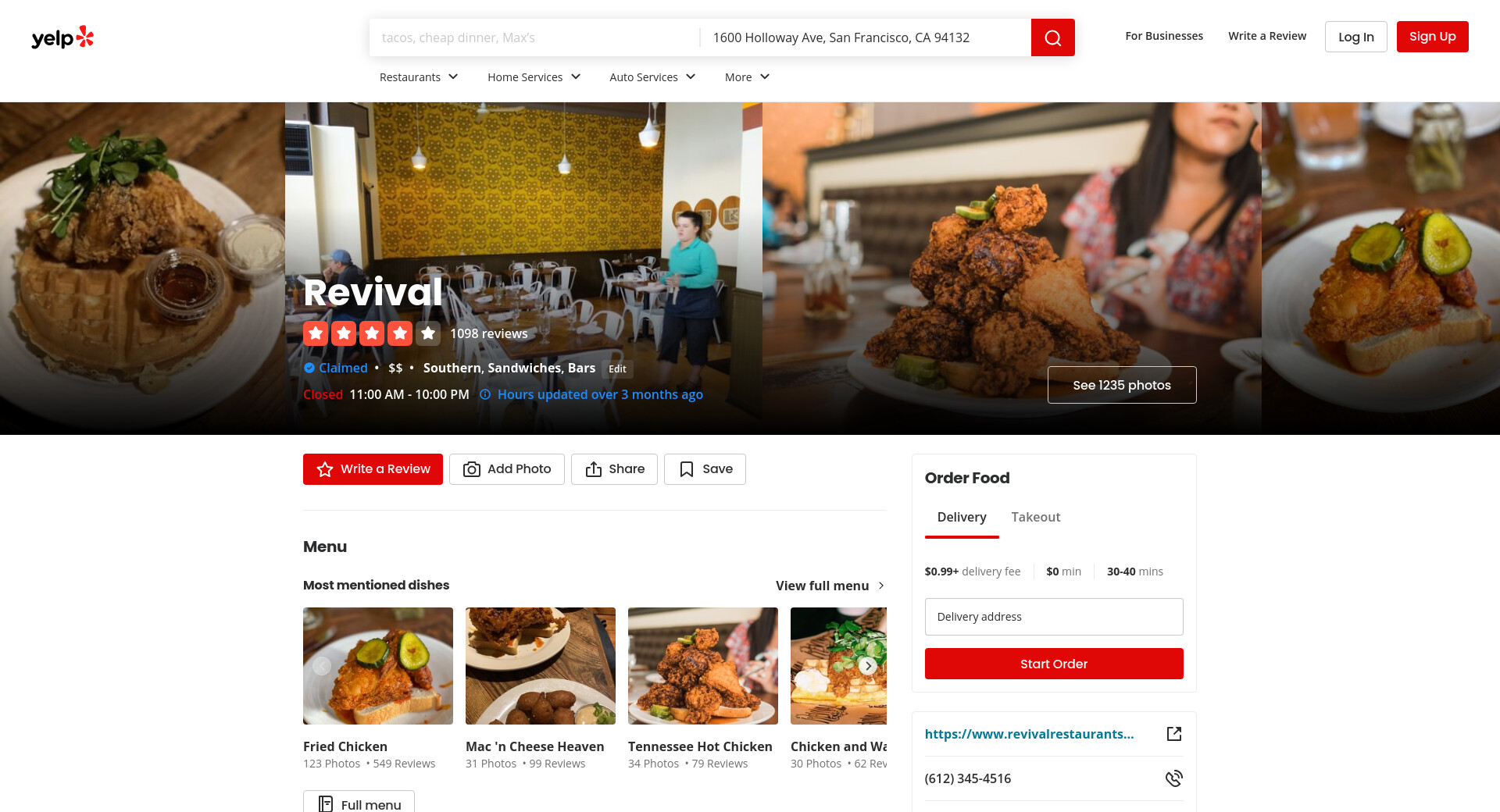Click the phone call icon beside (612) 345-4516

point(1173,778)
